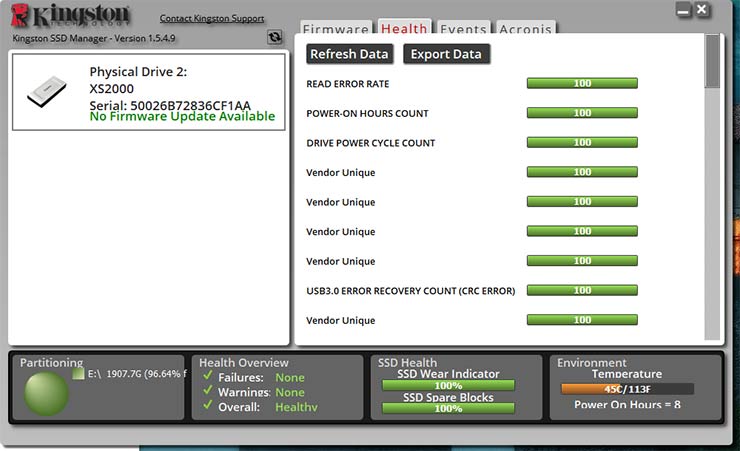The image size is (740, 451).
Task: Click the Overall health green checkmark
Action: click(207, 408)
